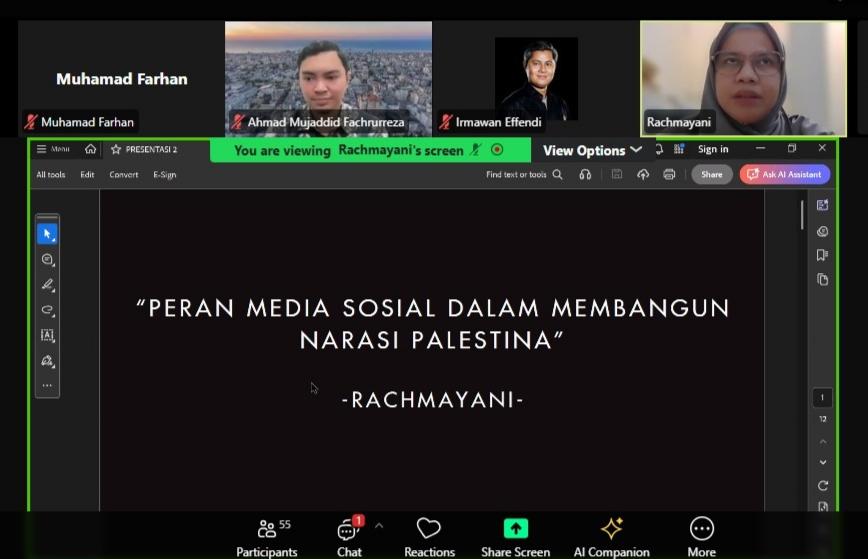Click the Find text search magnifier
The height and width of the screenshot is (559, 868).
coord(558,174)
